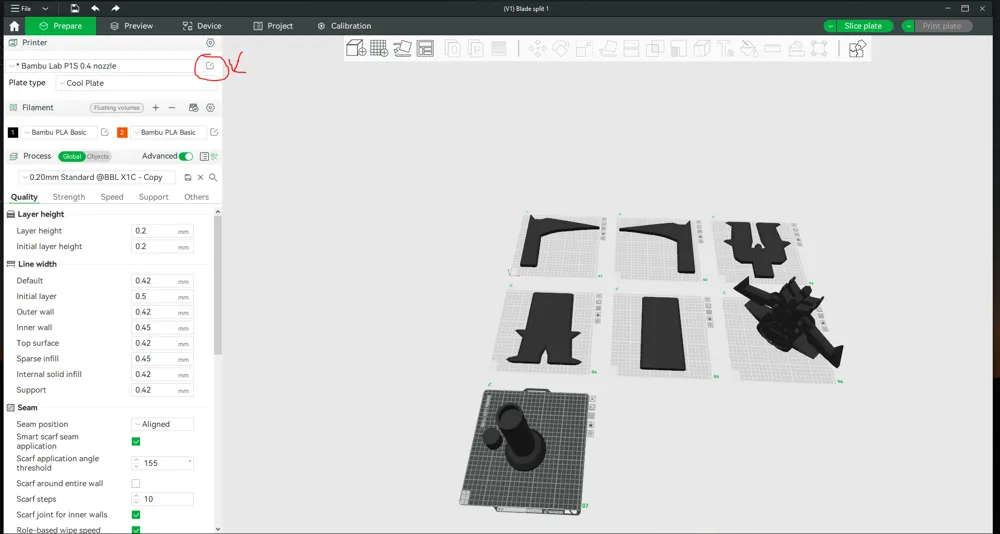Edit filament 2 preset icon
The image size is (1000, 534).
pyautogui.click(x=214, y=132)
